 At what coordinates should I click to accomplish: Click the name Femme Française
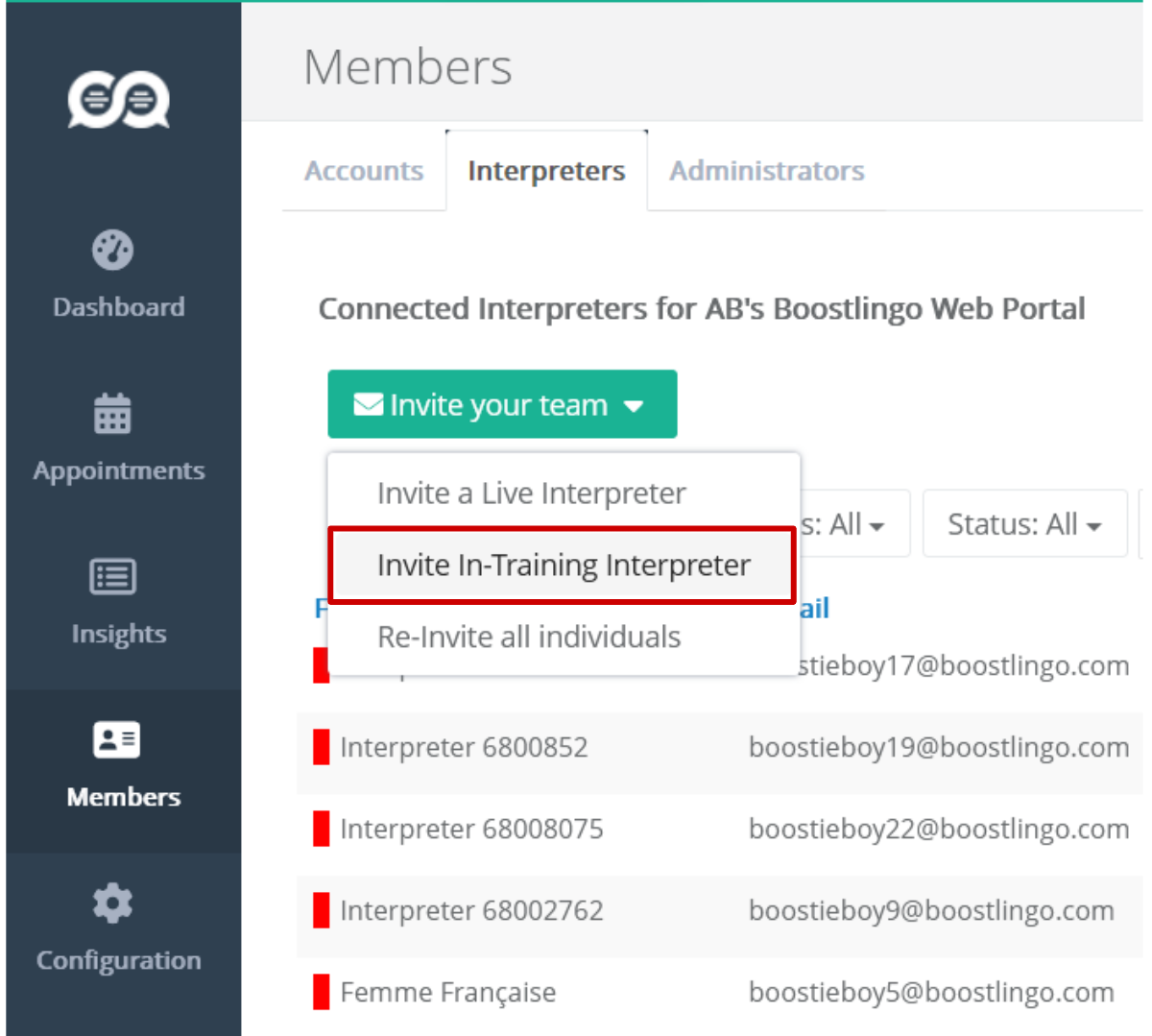(448, 992)
